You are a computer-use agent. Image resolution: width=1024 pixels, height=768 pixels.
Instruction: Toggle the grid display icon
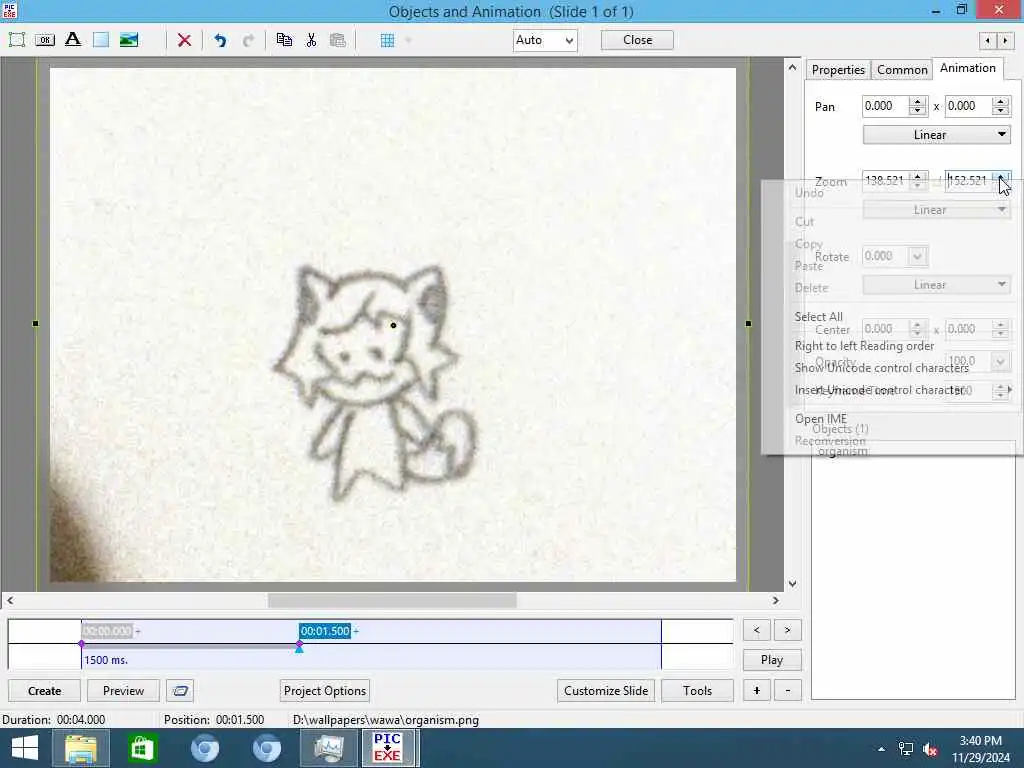click(x=387, y=40)
